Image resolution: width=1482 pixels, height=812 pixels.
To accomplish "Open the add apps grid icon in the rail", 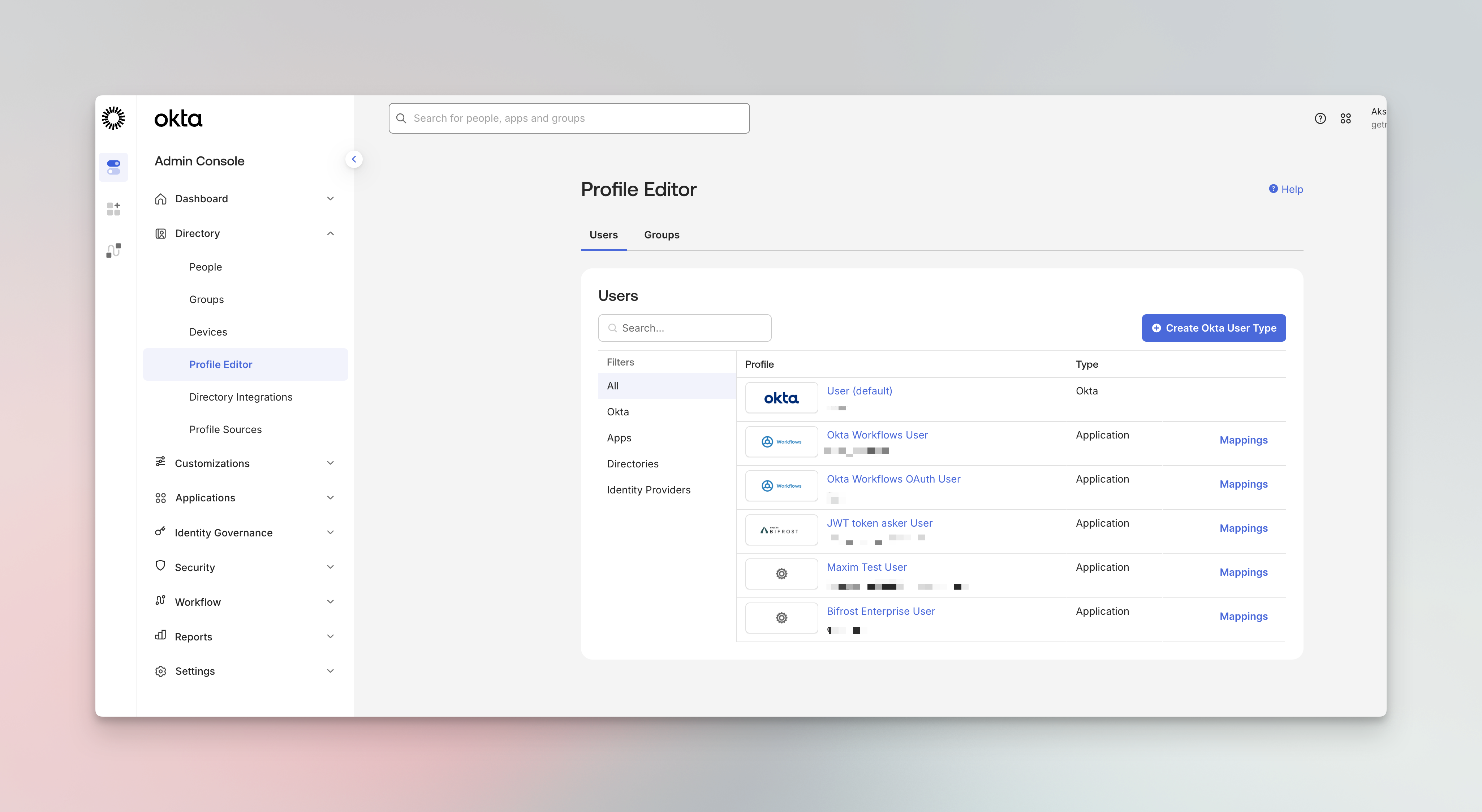I will click(113, 209).
